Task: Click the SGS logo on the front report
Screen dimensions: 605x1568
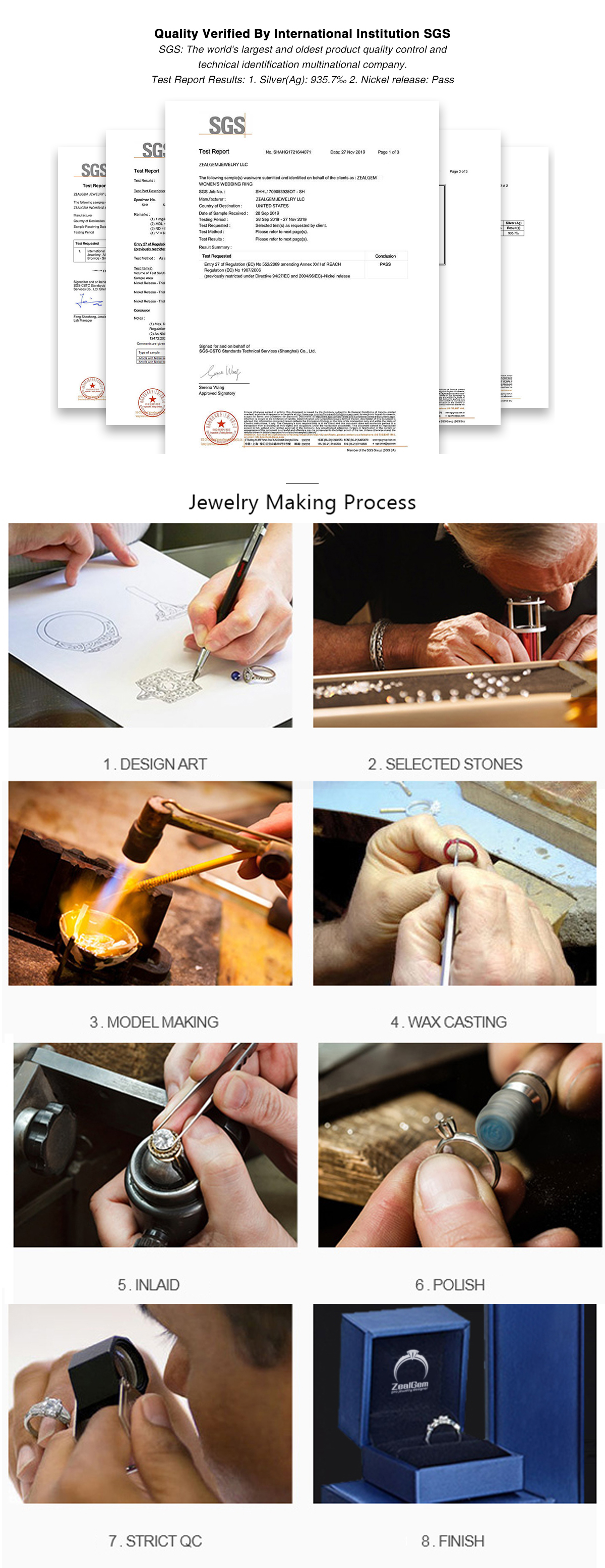Action: (225, 126)
